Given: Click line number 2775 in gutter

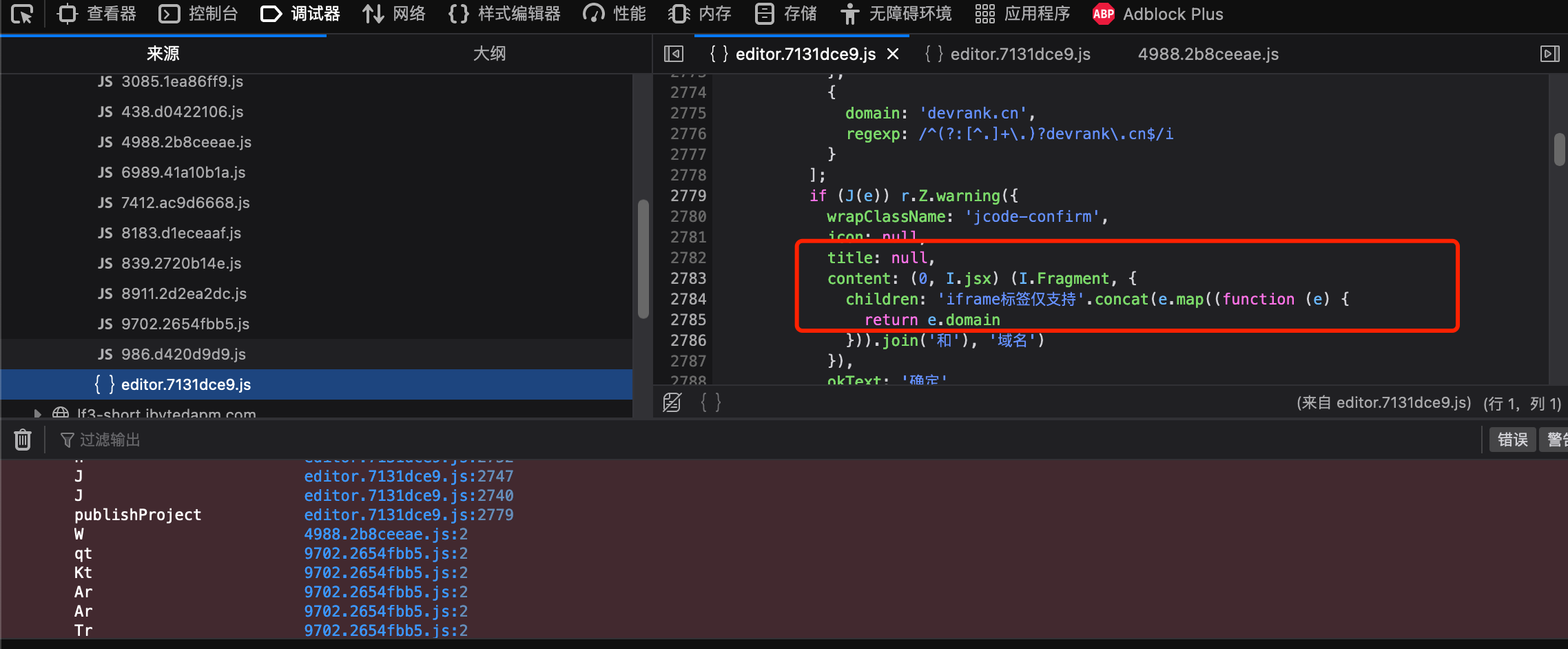Looking at the screenshot, I should pos(688,113).
